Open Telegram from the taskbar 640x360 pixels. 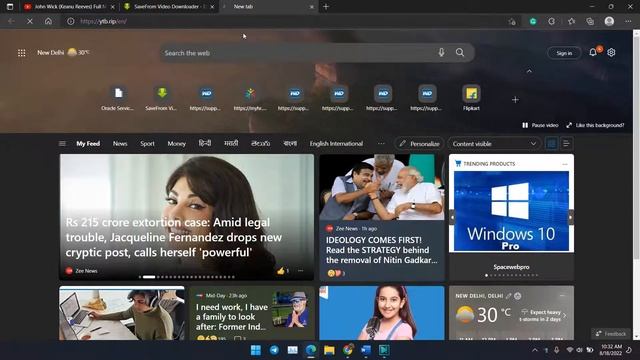[x=274, y=350]
